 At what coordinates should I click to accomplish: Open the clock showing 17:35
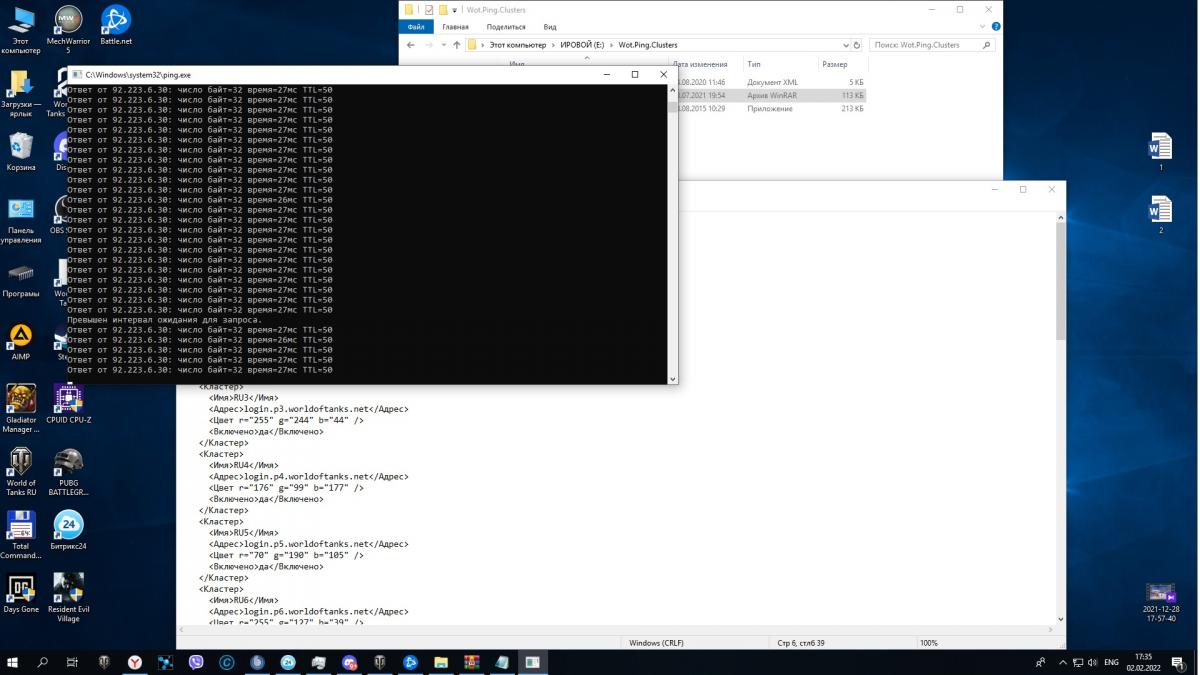point(1142,662)
